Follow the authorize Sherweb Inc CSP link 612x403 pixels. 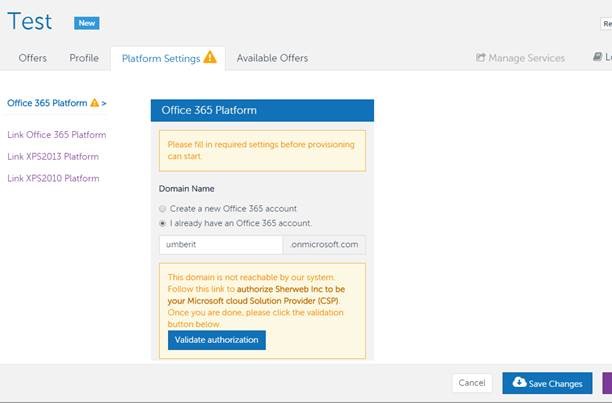[x=256, y=295]
